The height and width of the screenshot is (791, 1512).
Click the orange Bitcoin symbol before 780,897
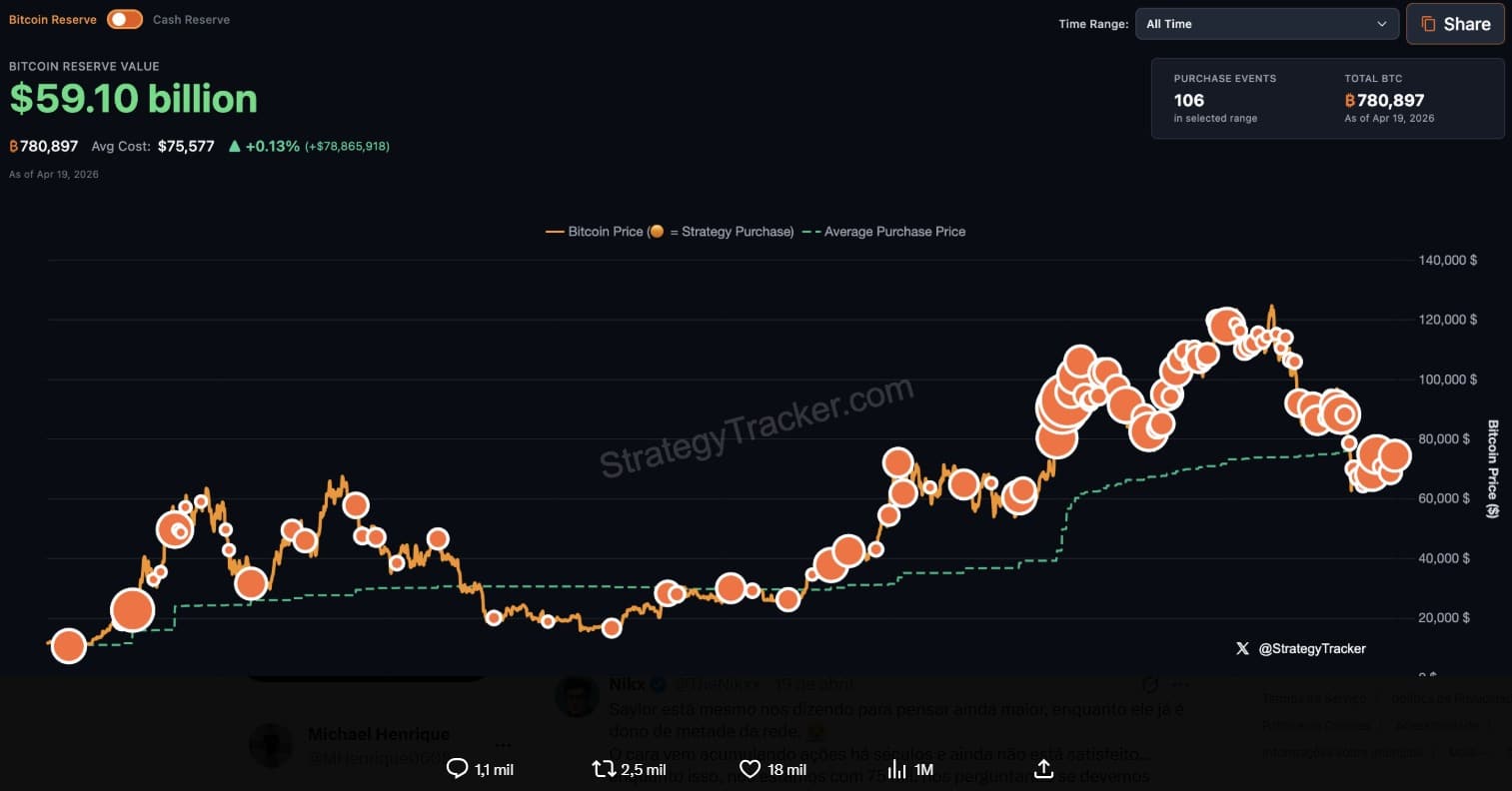coord(14,146)
